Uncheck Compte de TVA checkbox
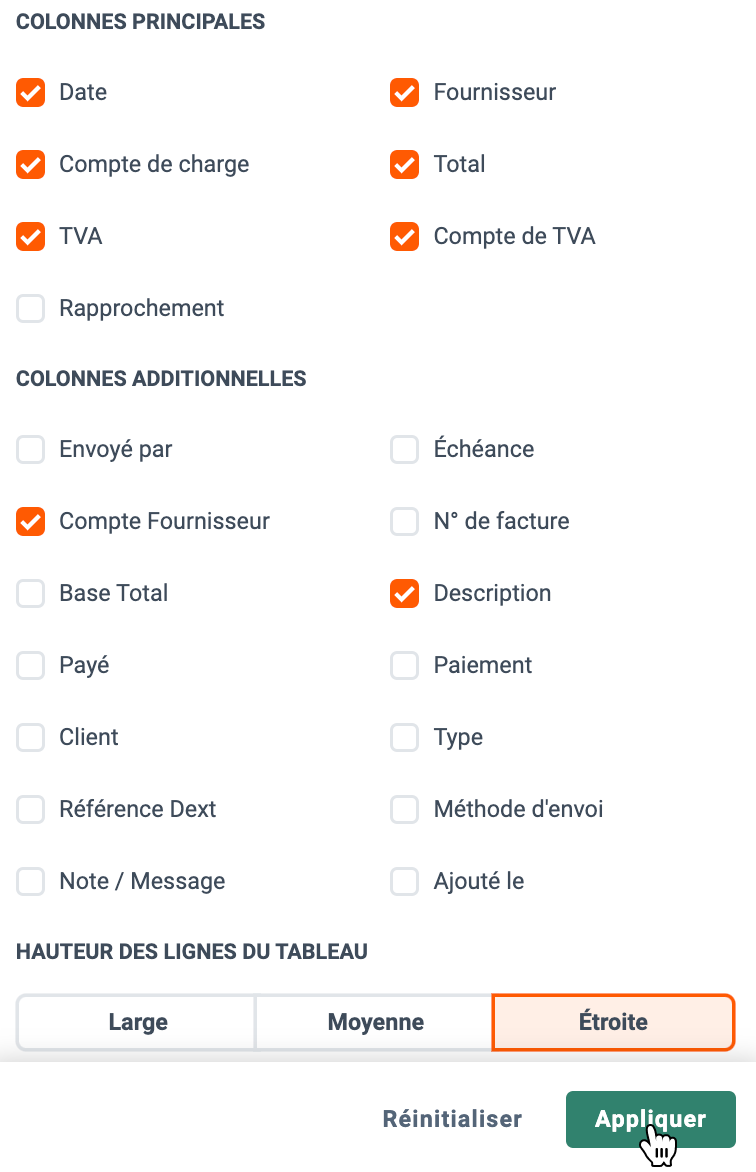This screenshot has height=1172, width=756. tap(405, 236)
